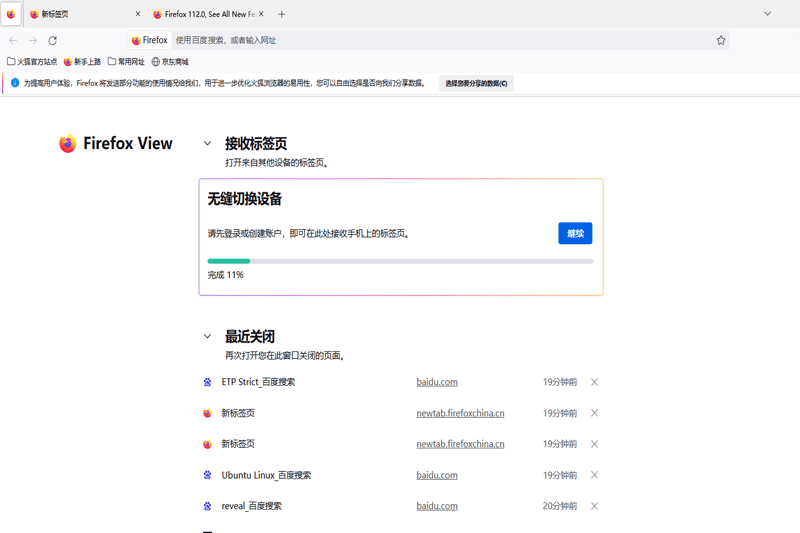The height and width of the screenshot is (533, 800).
Task: Click the blue 继续 button
Action: [575, 233]
